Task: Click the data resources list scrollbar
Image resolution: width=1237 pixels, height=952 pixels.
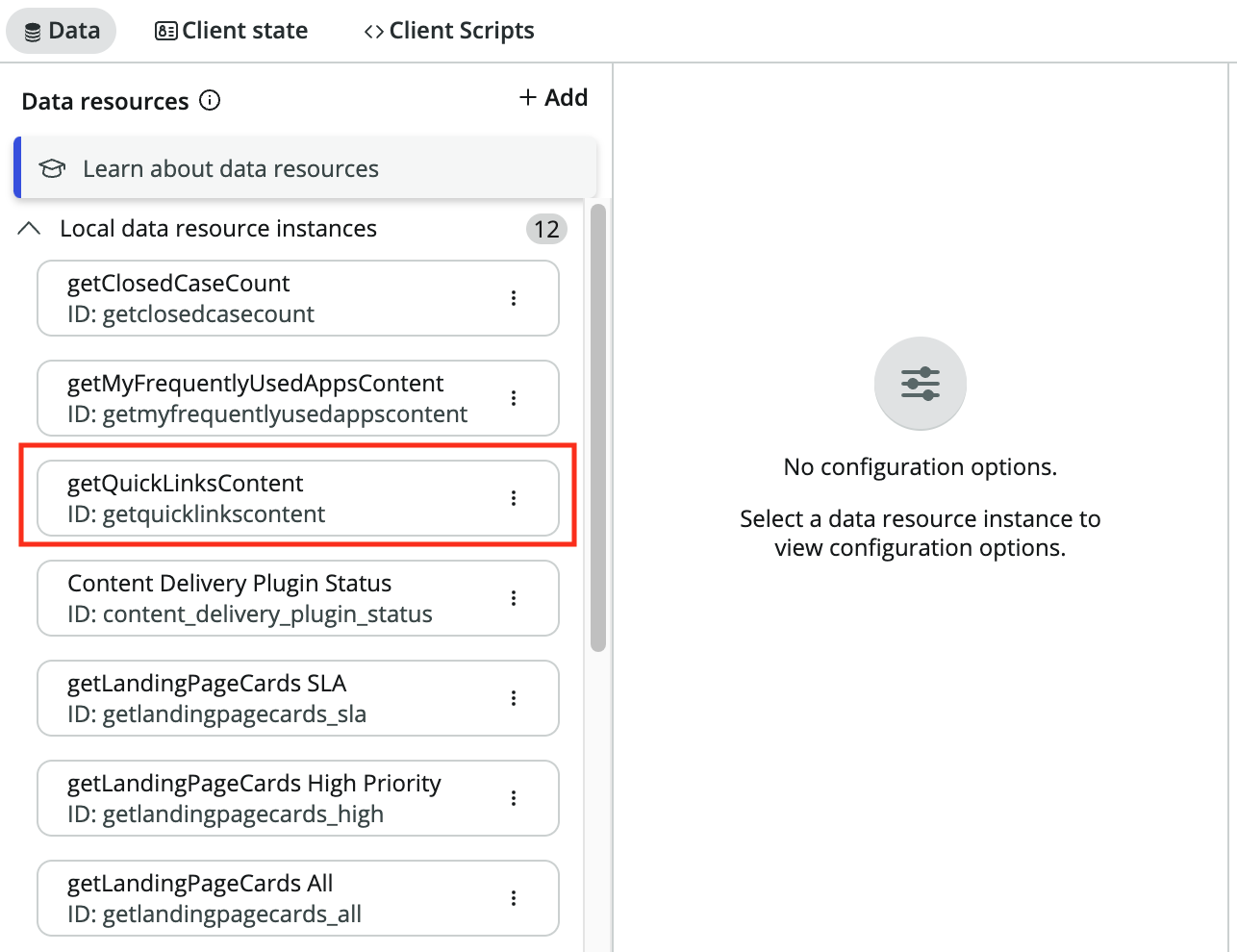Action: point(598,428)
